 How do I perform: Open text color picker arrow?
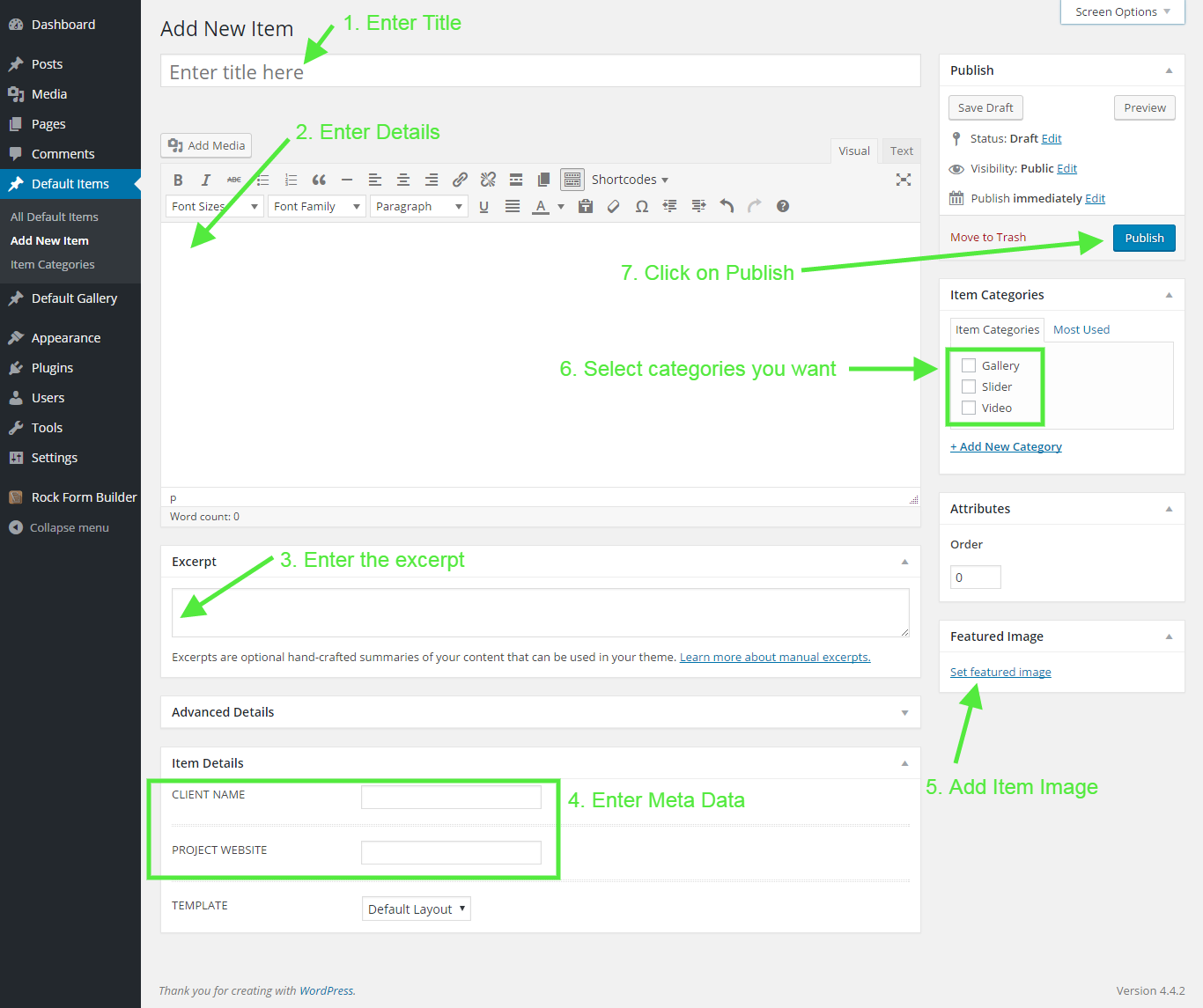point(561,206)
